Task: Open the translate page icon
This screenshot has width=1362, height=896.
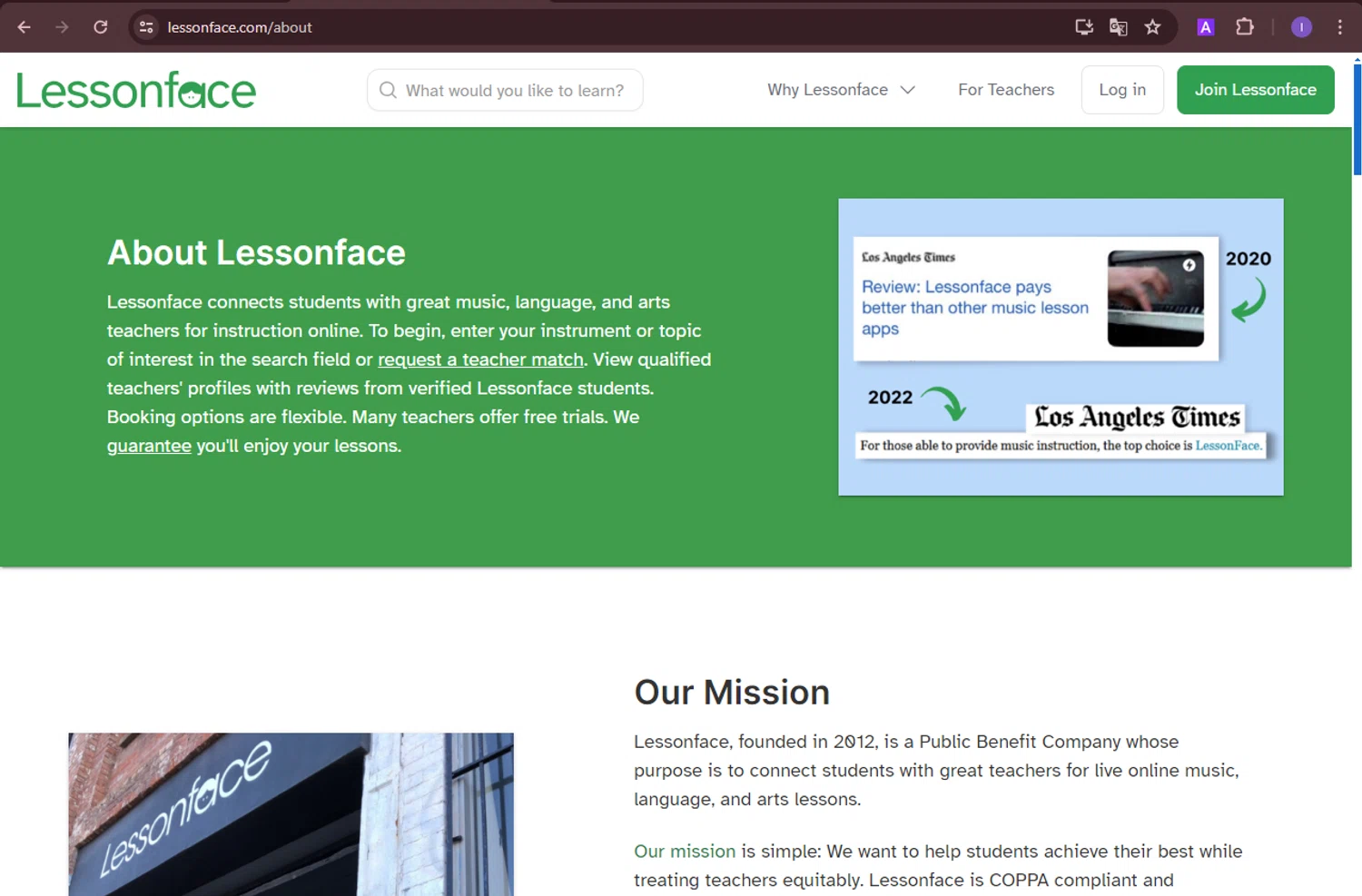Action: click(x=1119, y=27)
